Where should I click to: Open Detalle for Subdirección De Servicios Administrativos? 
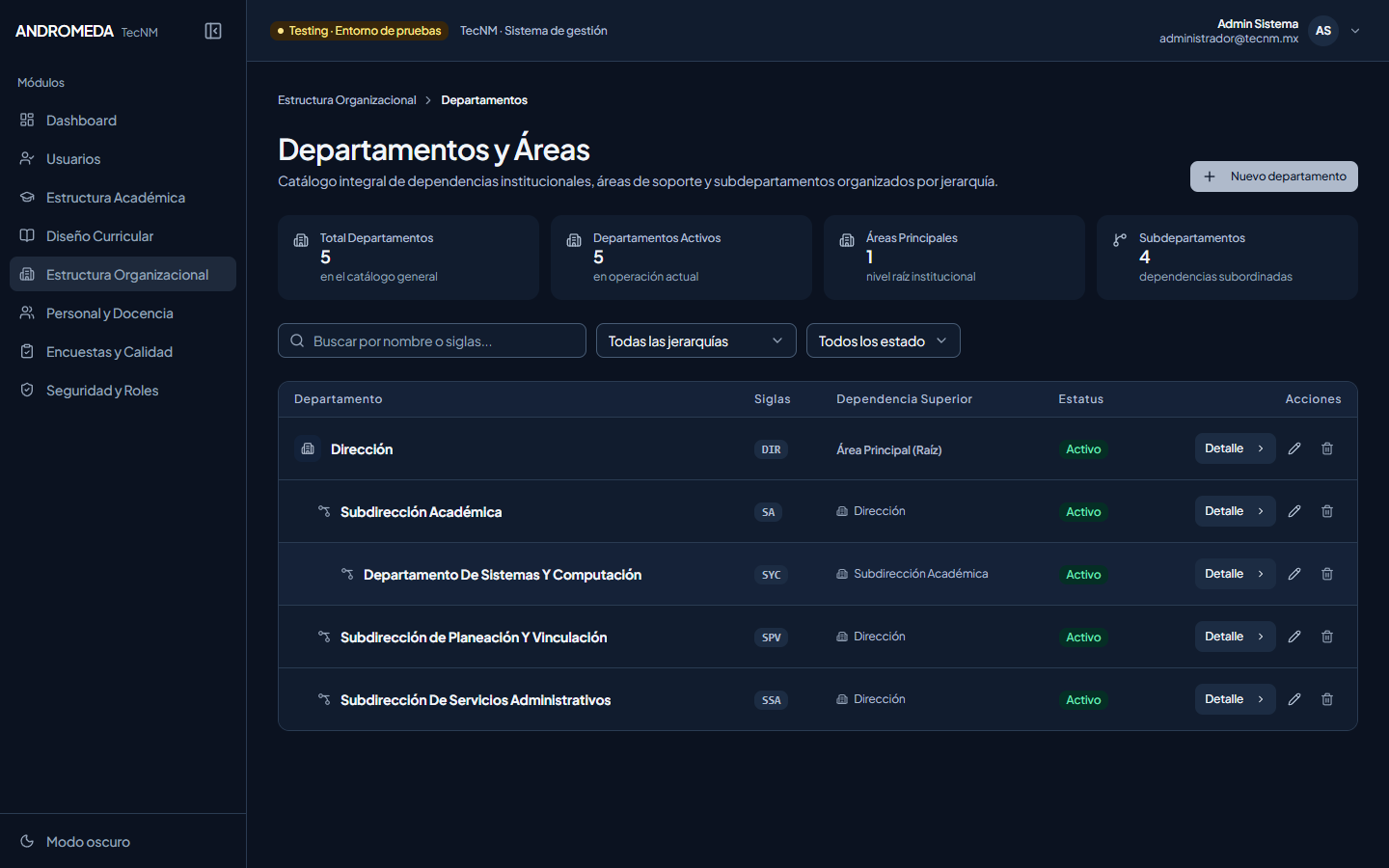click(x=1236, y=699)
